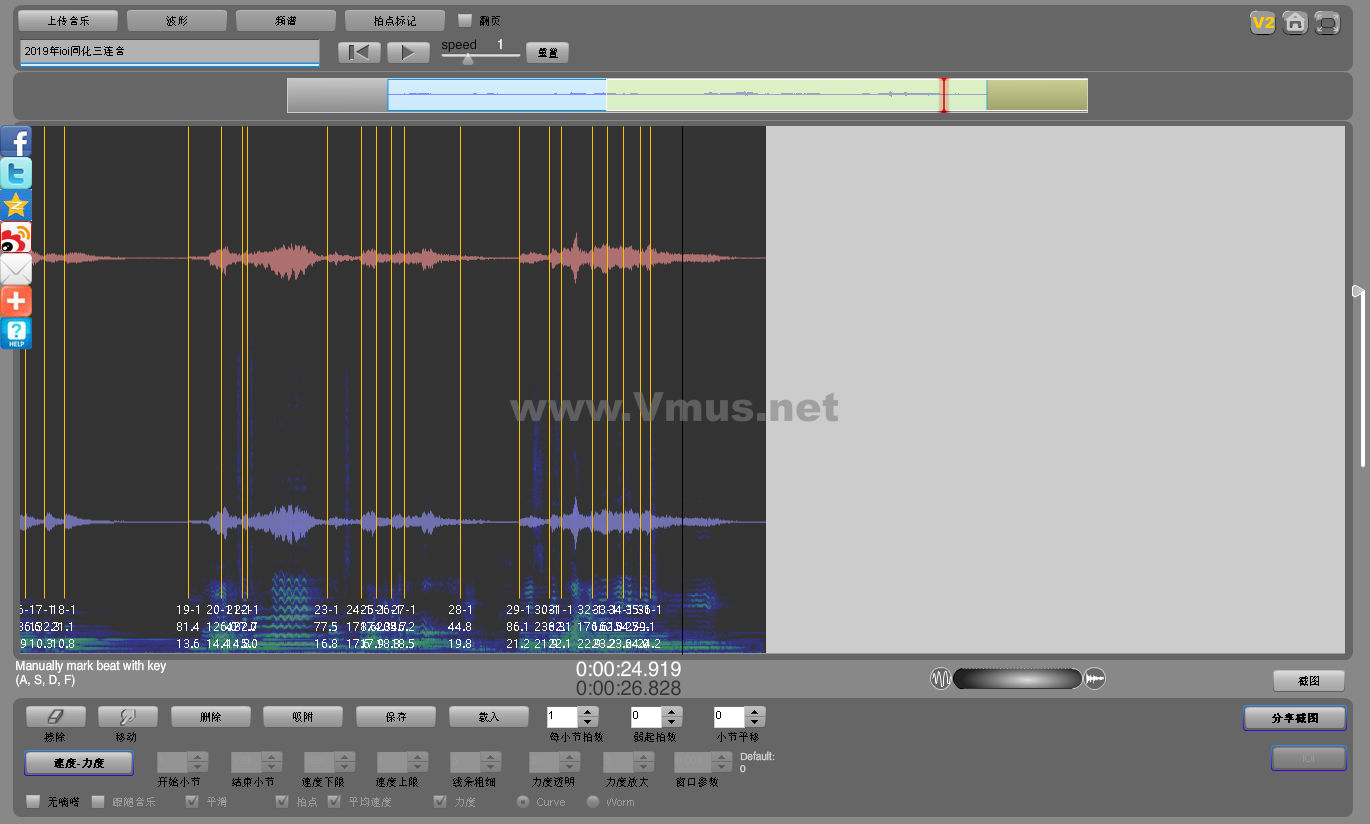This screenshot has height=824, width=1370.
Task: Increase the 小节平移 stepper value
Action: tap(756, 711)
